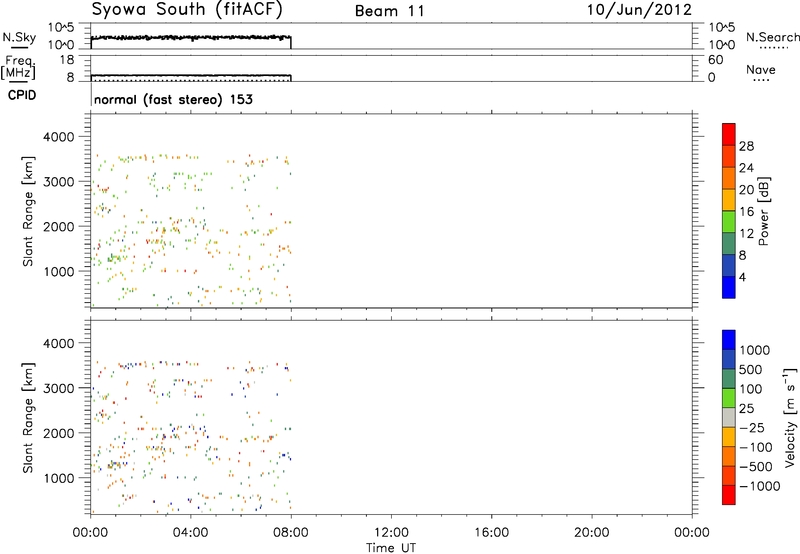This screenshot has height=554, width=800.
Task: Click the date "10/Jun/2012"
Action: click(639, 10)
